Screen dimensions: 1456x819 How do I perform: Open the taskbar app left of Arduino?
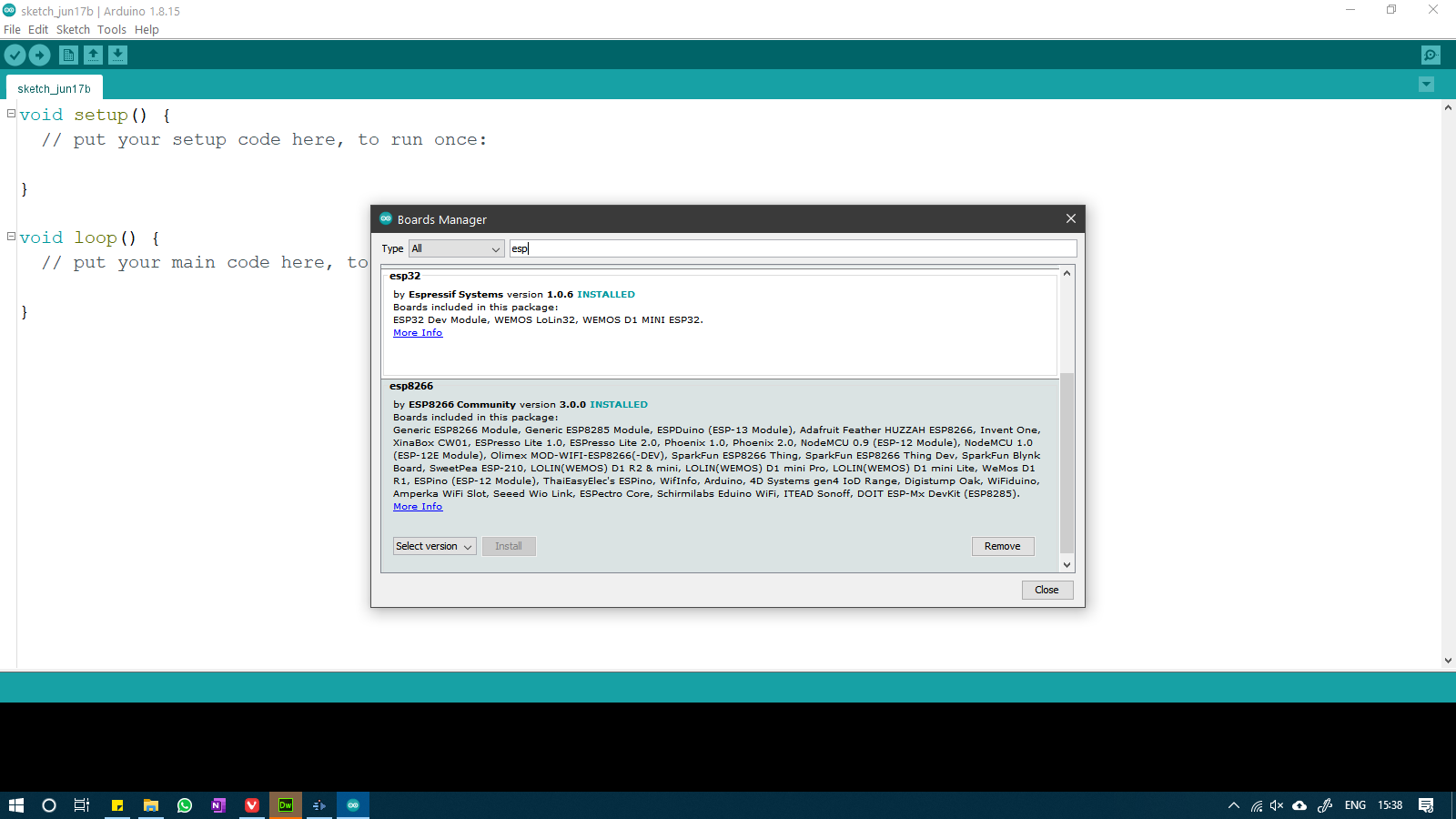coord(319,805)
